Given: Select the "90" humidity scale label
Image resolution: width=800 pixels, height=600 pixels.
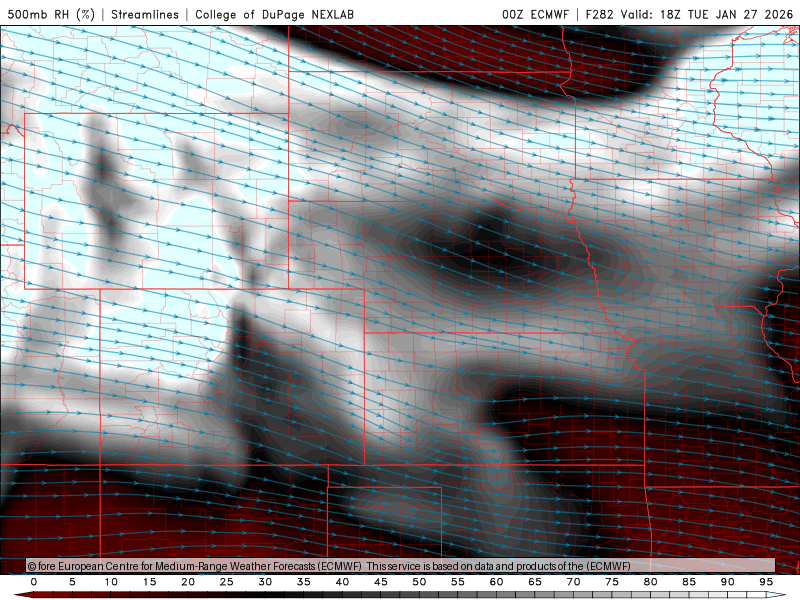Looking at the screenshot, I should click(x=728, y=582).
